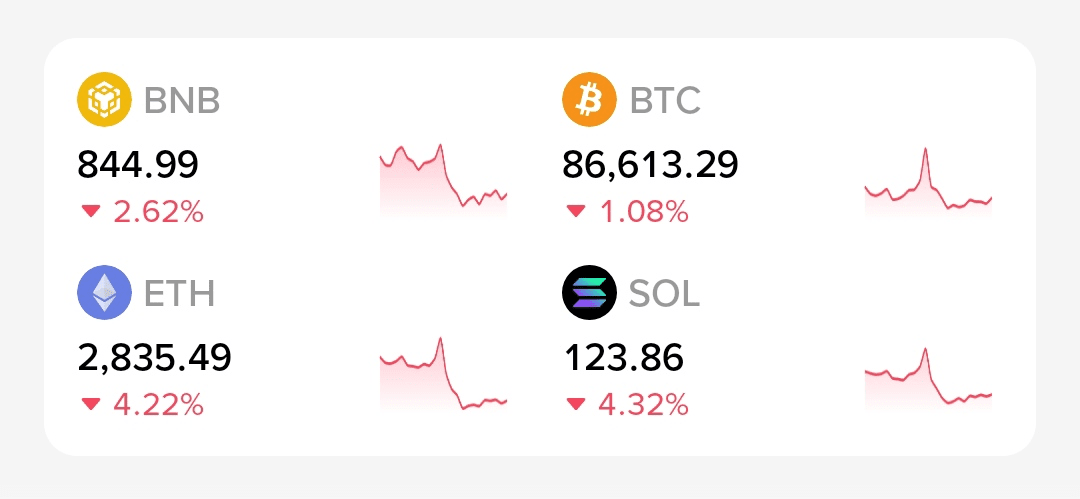Click the ETH price 2,835.49
This screenshot has width=1080, height=499.
(154, 359)
